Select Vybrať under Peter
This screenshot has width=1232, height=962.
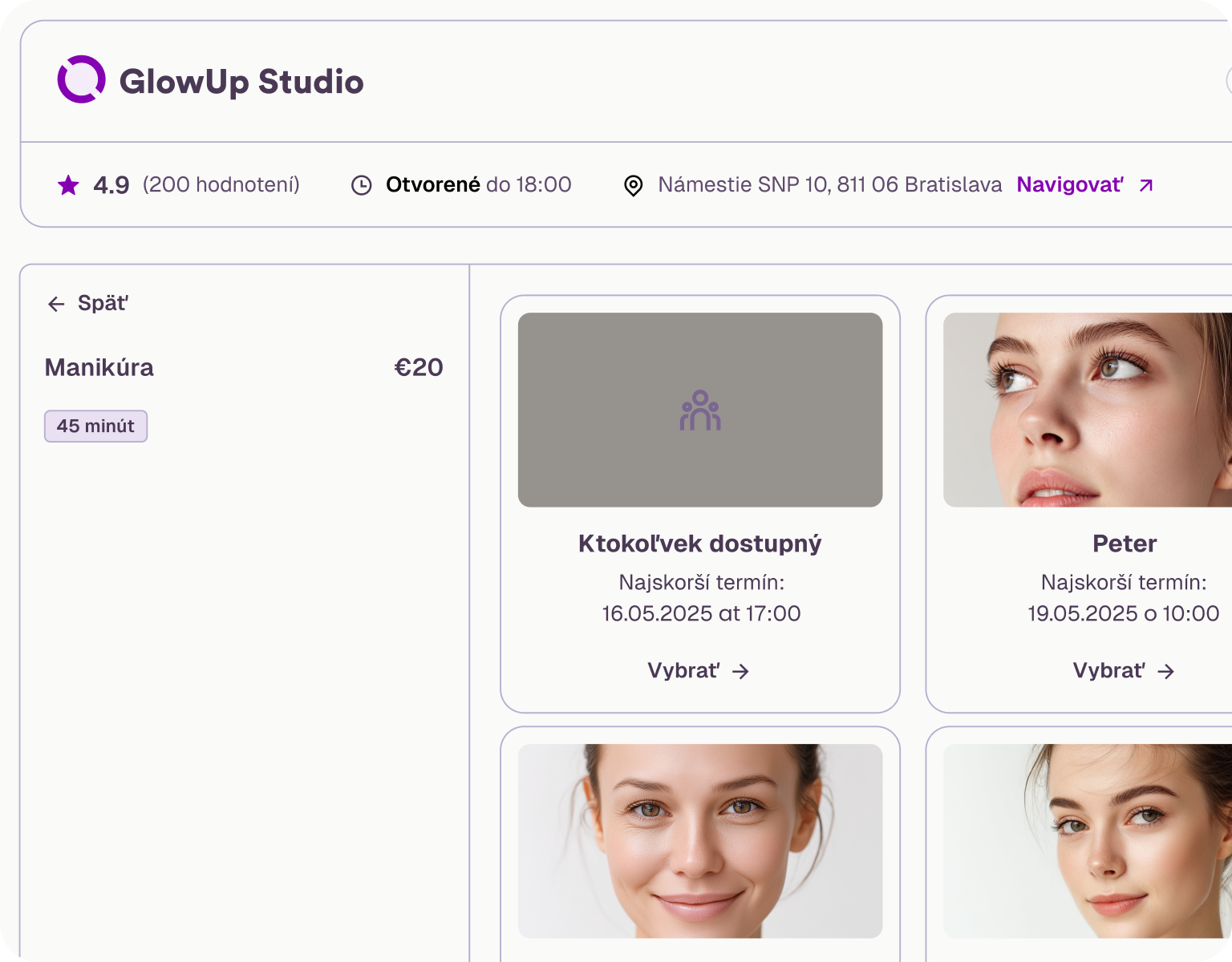pyautogui.click(x=1110, y=671)
